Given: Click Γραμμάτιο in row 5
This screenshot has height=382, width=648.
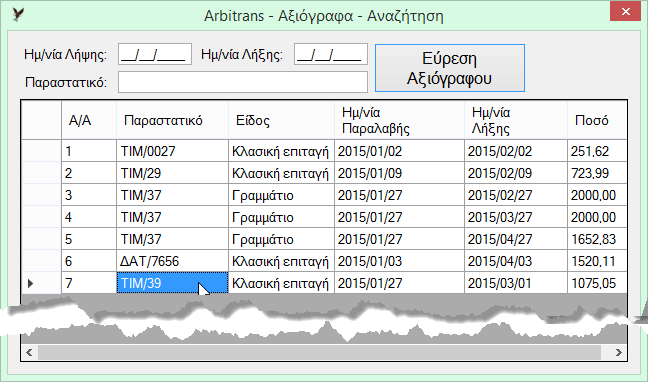Looking at the screenshot, I should tap(281, 239).
